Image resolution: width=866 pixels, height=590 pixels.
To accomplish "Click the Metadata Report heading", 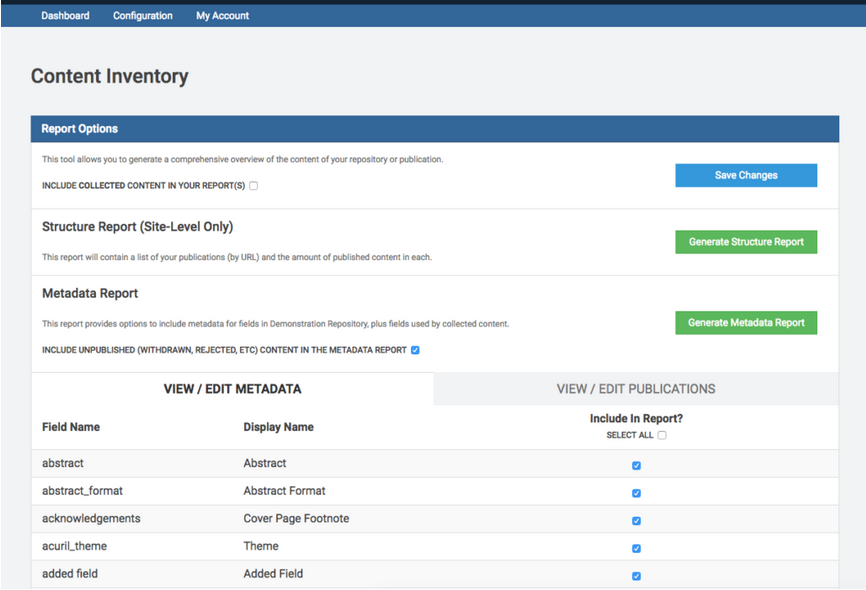I will (x=90, y=293).
